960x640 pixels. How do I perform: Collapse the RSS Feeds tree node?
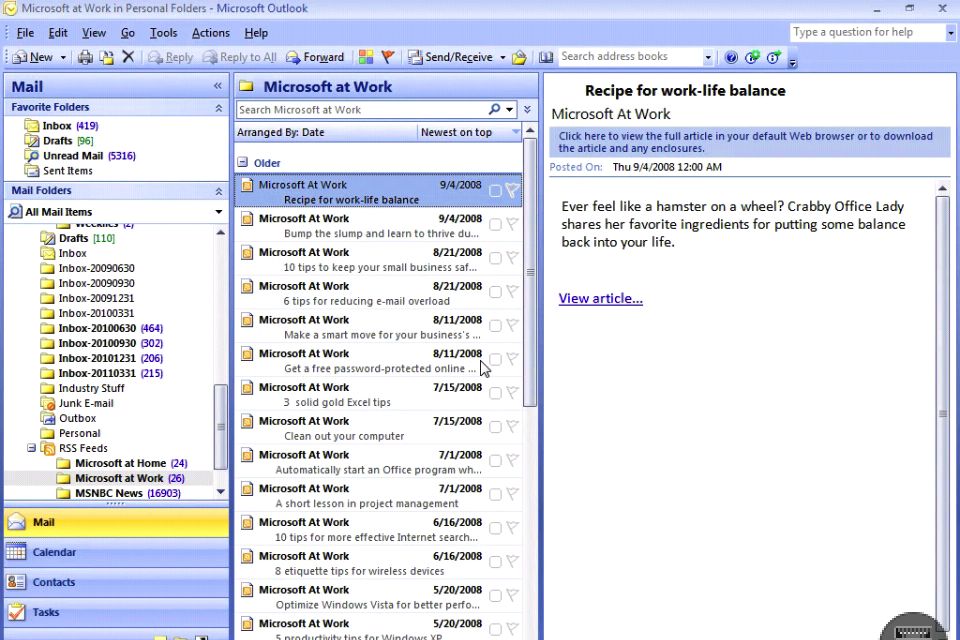(31, 448)
